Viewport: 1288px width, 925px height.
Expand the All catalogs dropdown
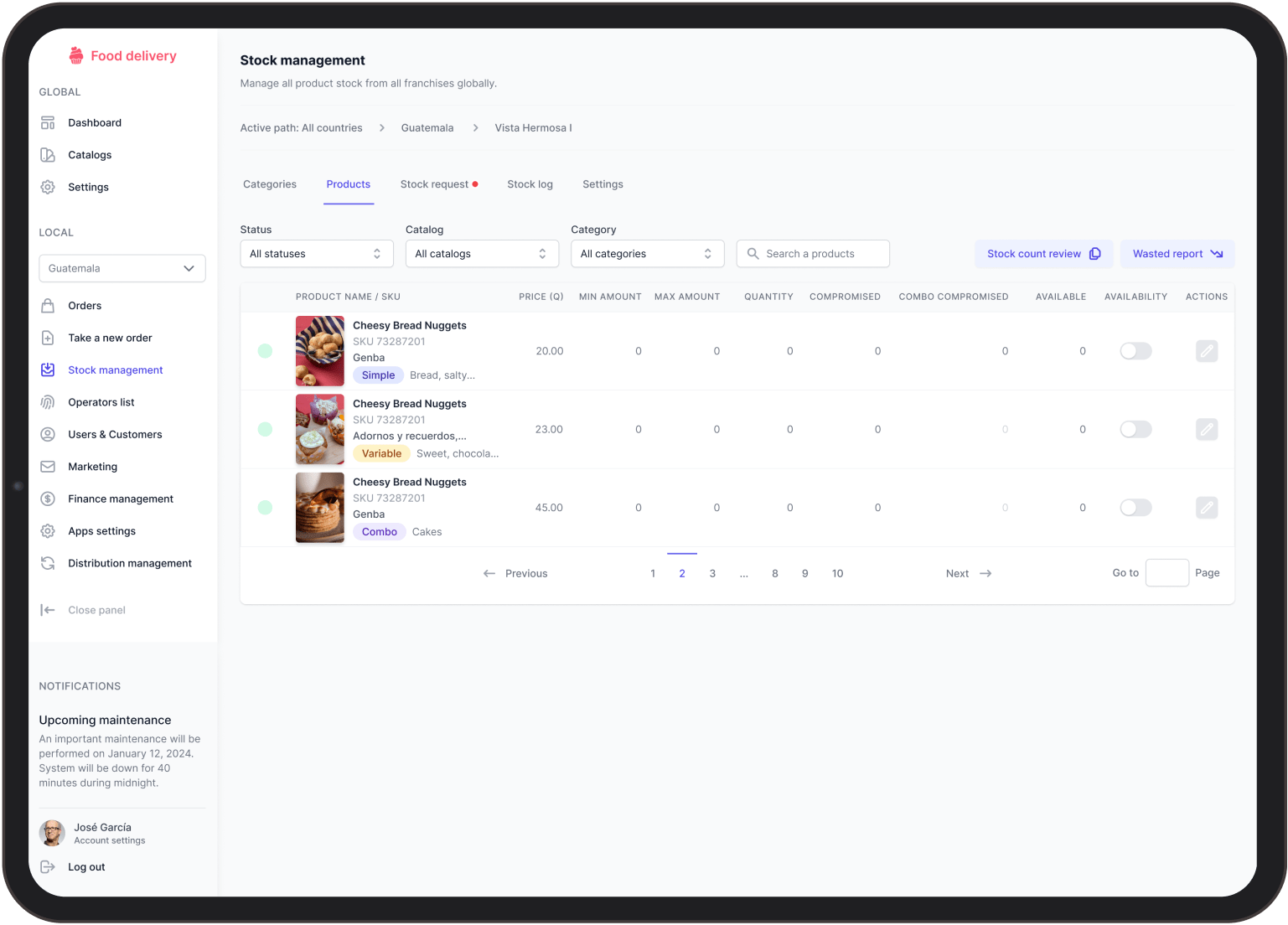click(x=481, y=254)
